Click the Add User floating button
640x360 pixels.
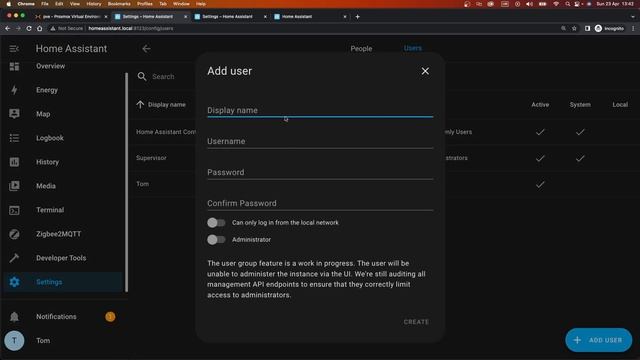pos(598,340)
